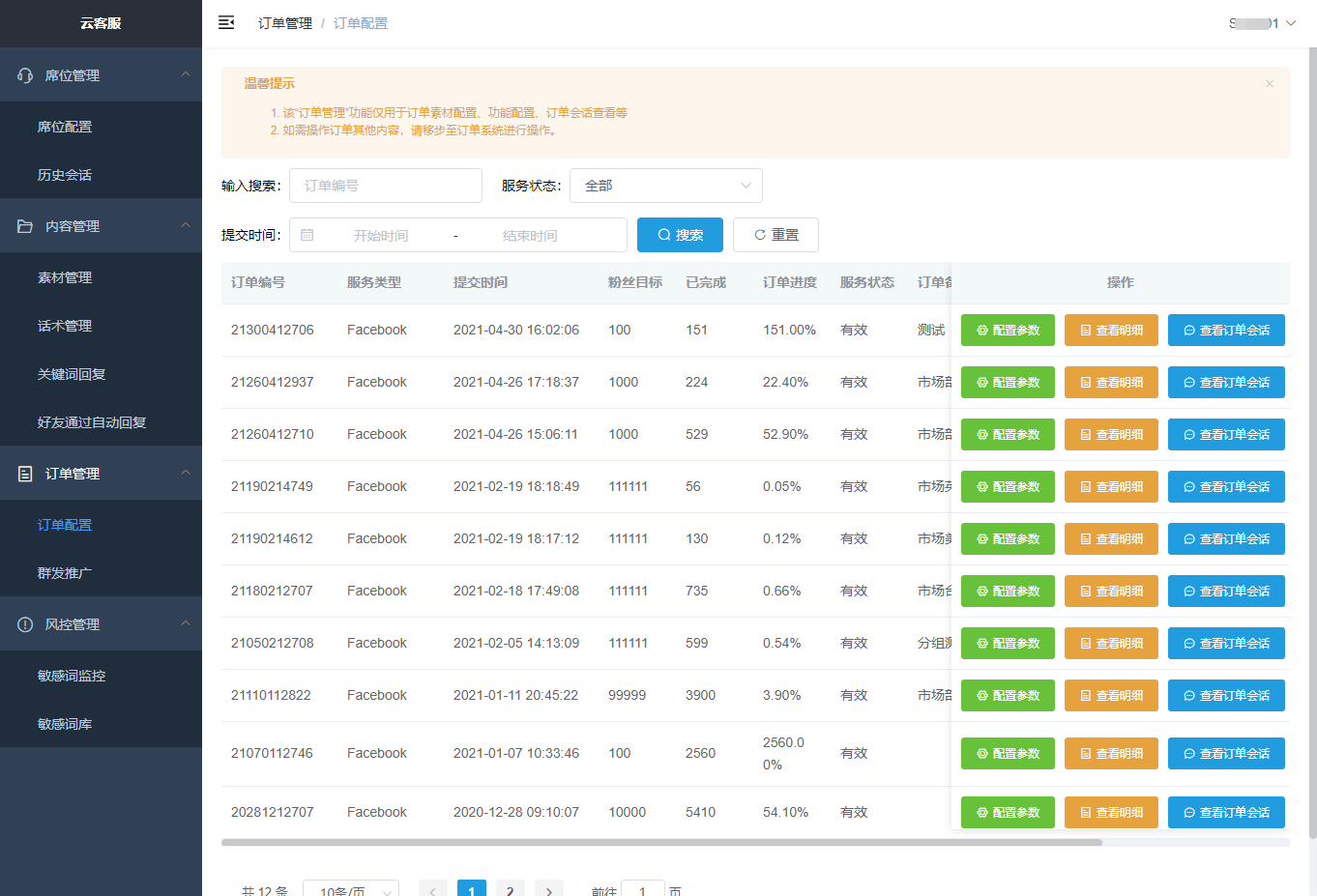1317x896 pixels.
Task: Click the headset icon beside 席位管理
Action: 25,75
